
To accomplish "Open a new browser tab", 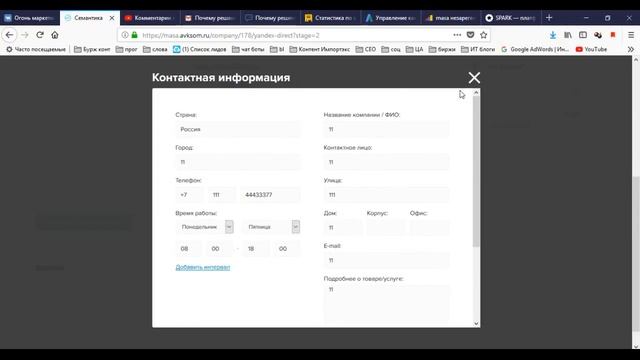I will [x=549, y=18].
